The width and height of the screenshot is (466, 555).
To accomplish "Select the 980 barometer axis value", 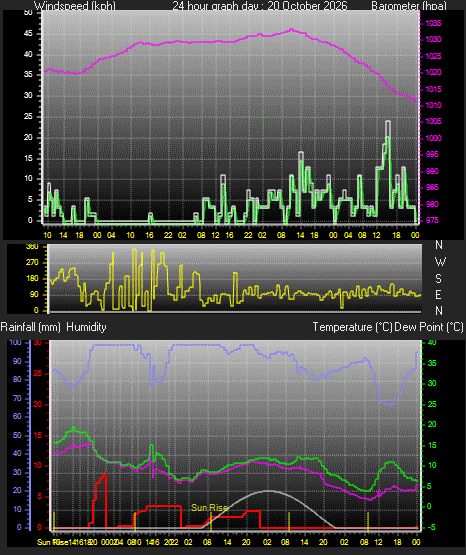I will [x=432, y=204].
